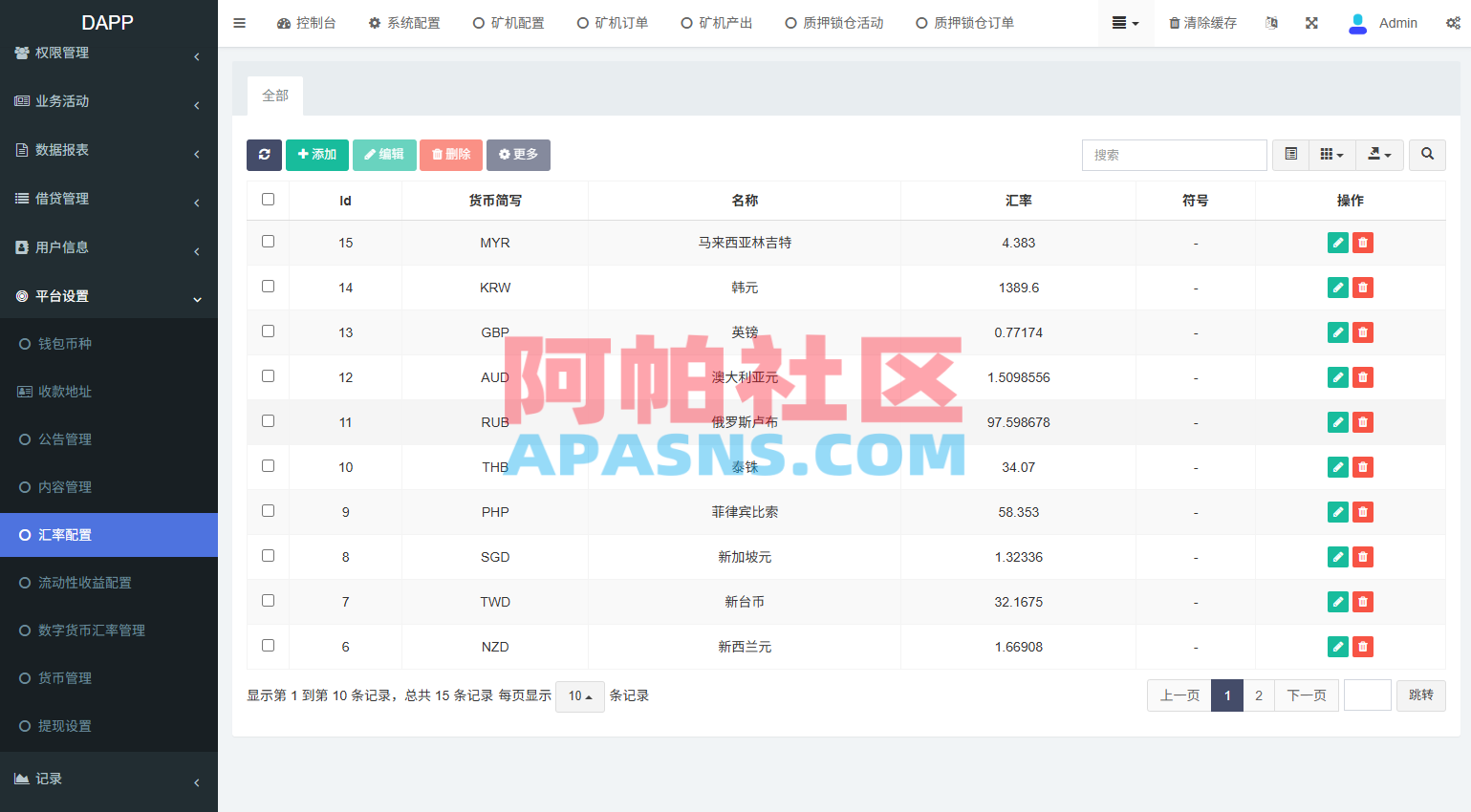
Task: Click the fullscreen expand icon in header
Action: point(1311,23)
